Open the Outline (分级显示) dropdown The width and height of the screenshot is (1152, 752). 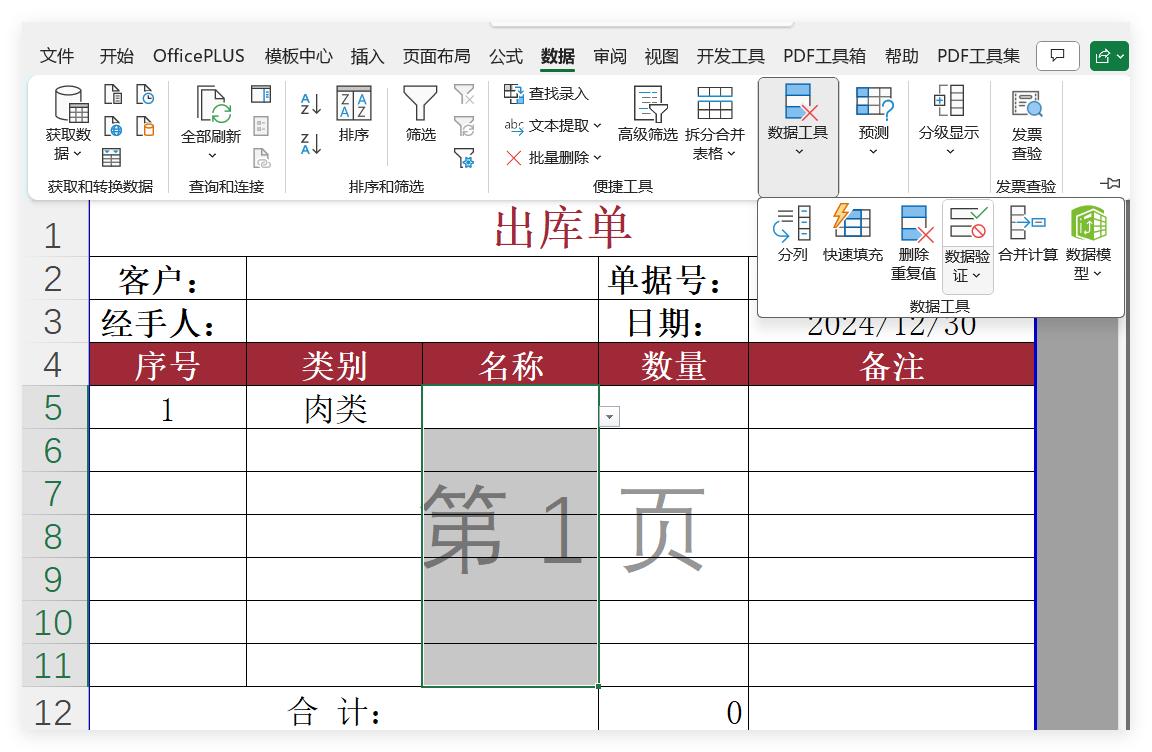948,121
